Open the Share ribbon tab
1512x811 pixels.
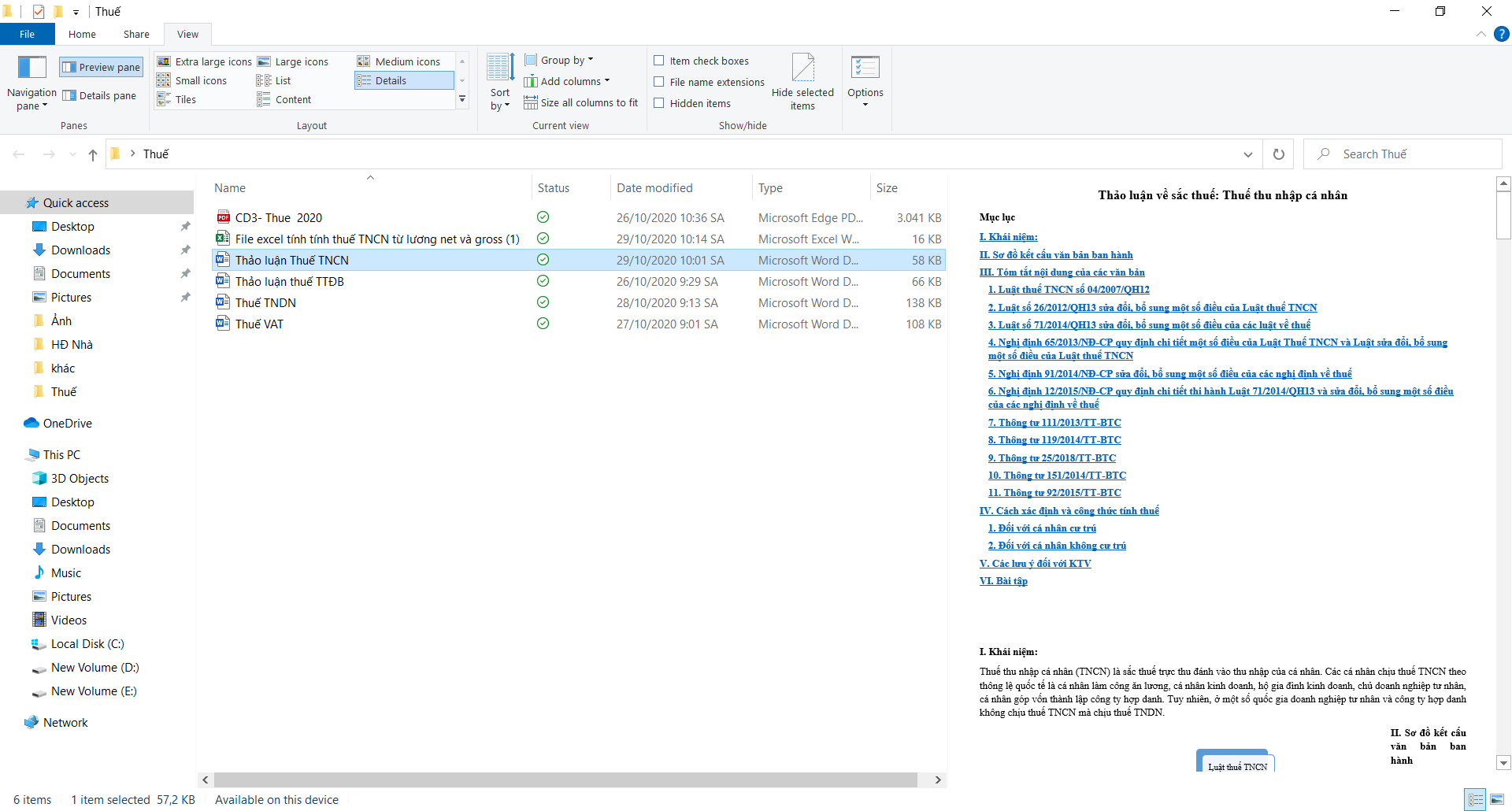click(x=136, y=34)
